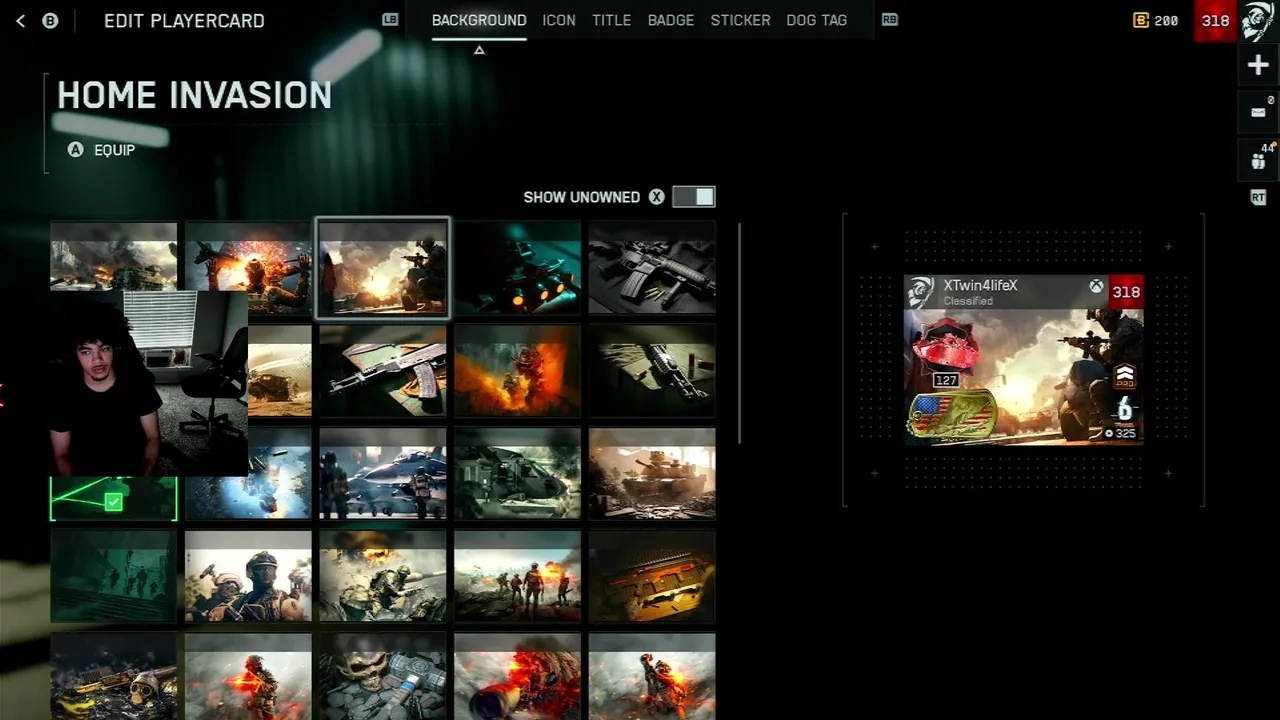Click the 318 level badge in top bar

1215,20
